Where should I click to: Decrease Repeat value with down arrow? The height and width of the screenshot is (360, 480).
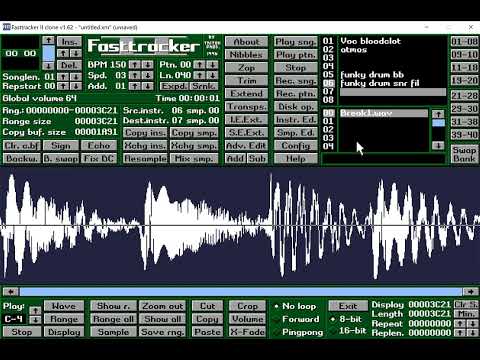pyautogui.click(x=472, y=323)
